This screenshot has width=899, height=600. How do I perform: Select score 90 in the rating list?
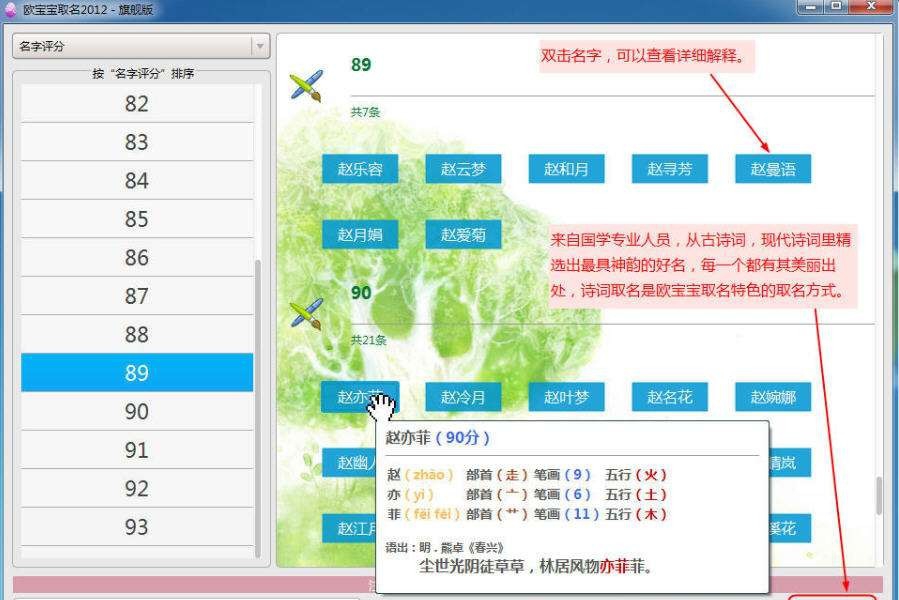135,411
